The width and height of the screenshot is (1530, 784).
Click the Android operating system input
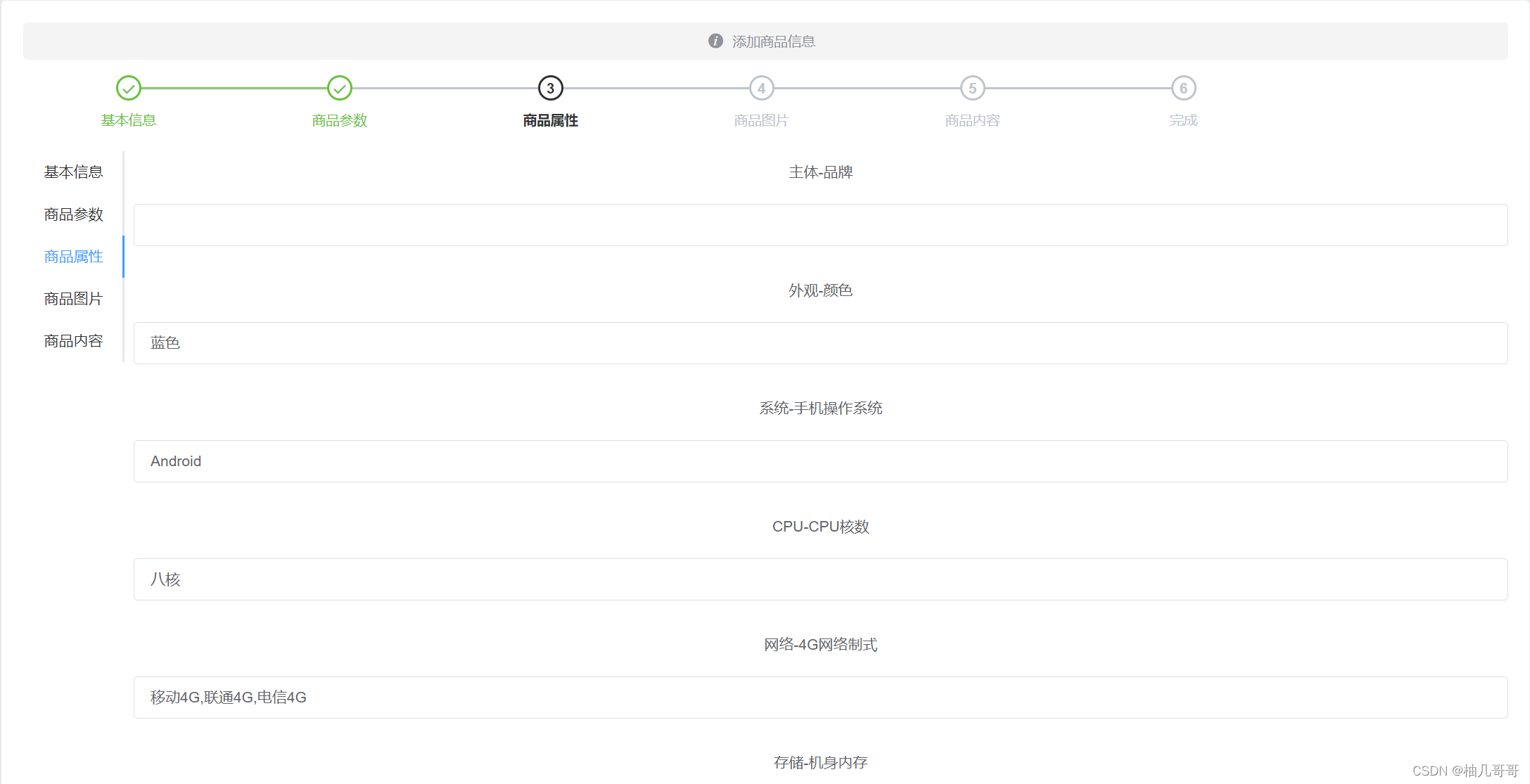(x=820, y=461)
